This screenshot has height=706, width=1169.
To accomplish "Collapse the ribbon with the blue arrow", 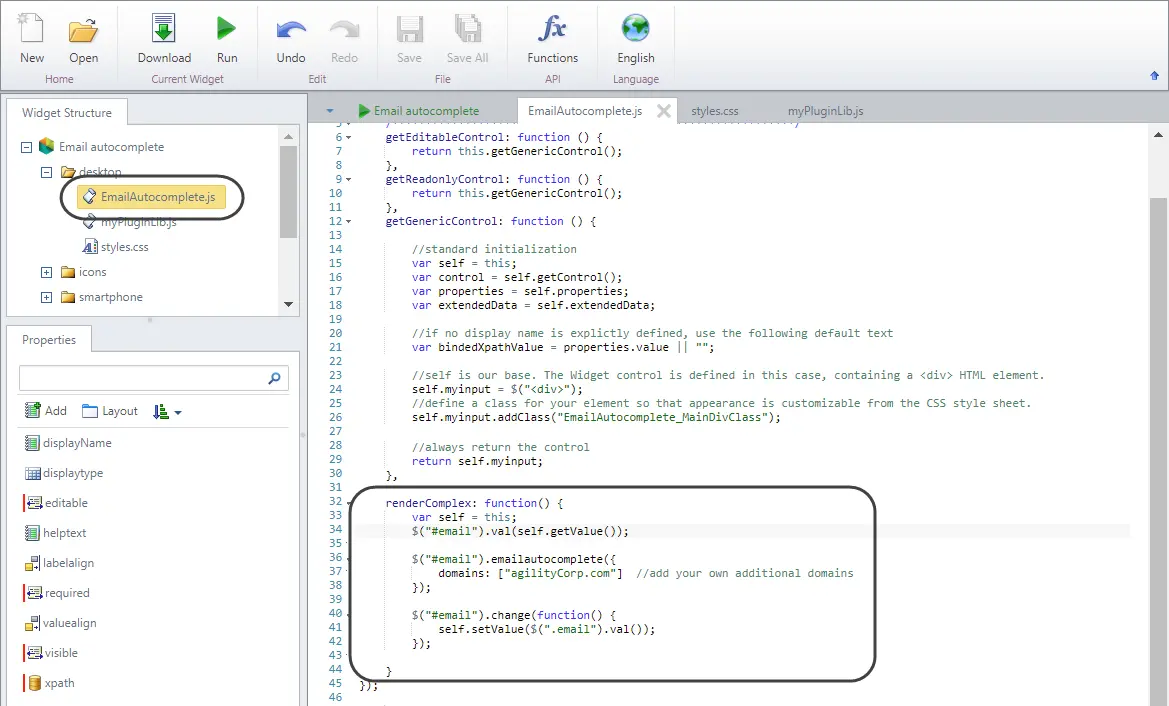I will coord(1154,75).
